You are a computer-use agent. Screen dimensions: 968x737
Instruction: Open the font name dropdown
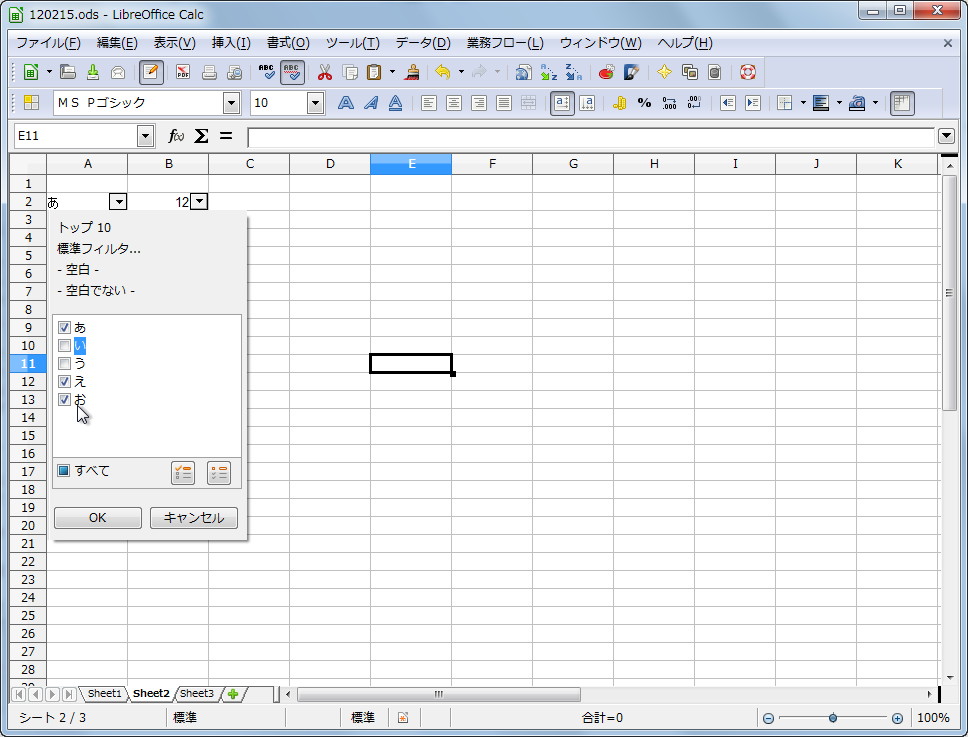232,103
